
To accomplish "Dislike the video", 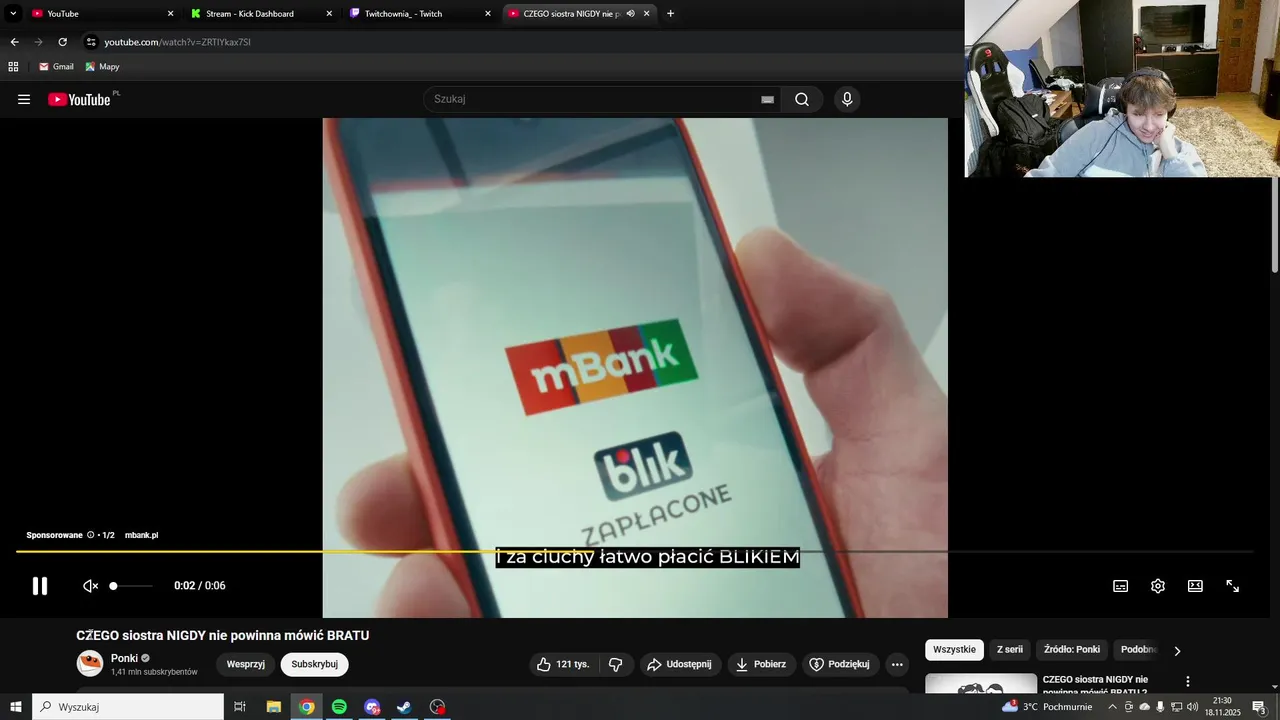I will click(x=616, y=664).
